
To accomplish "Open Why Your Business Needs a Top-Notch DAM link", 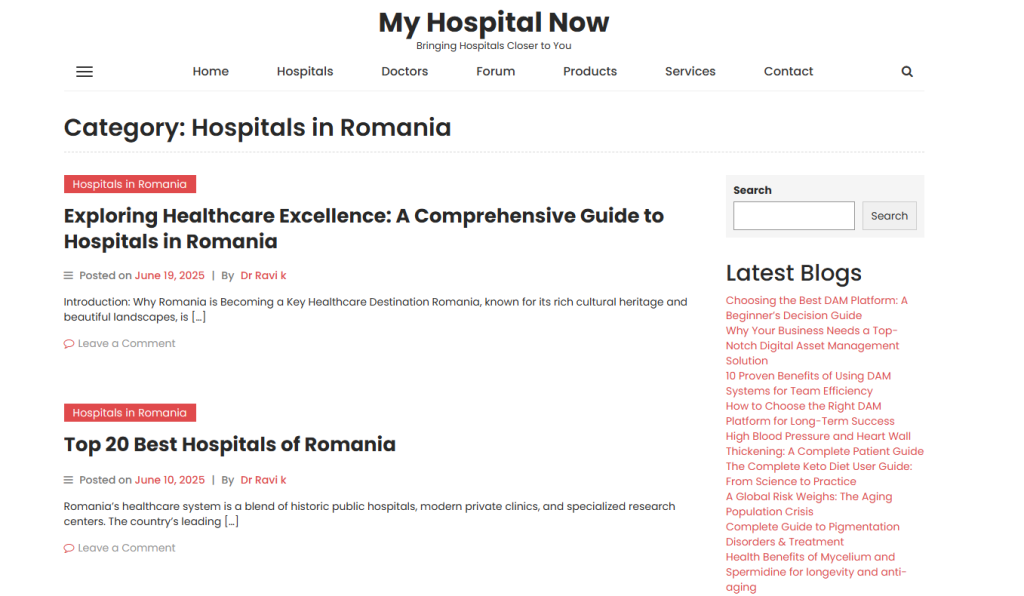I will 812,345.
